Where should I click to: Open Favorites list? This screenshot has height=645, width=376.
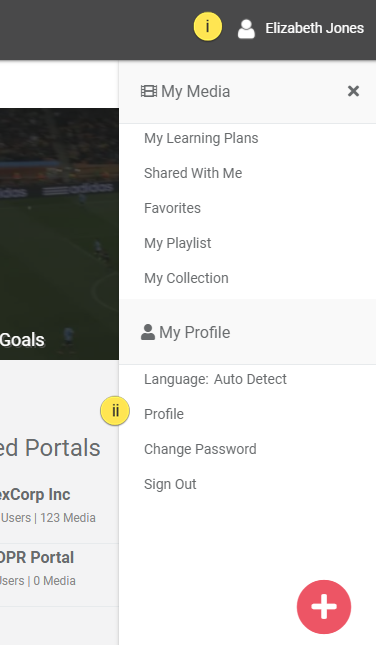[x=172, y=208]
